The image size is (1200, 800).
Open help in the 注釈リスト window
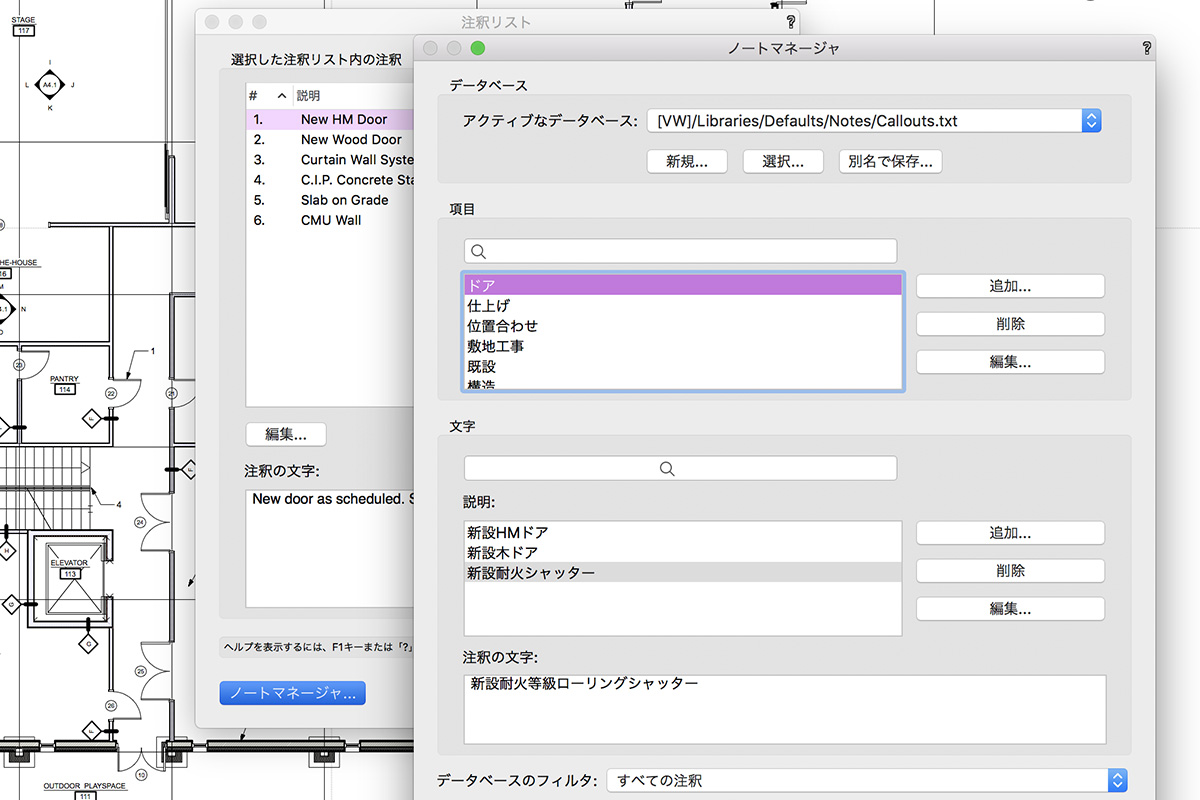tap(791, 22)
